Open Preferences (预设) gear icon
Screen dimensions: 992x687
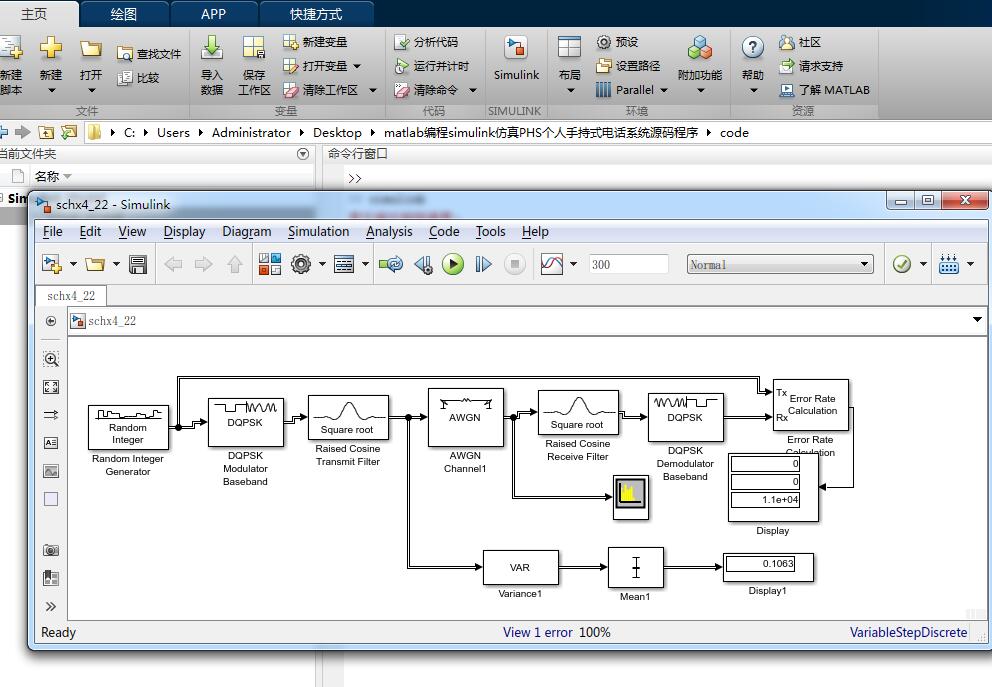(x=604, y=42)
